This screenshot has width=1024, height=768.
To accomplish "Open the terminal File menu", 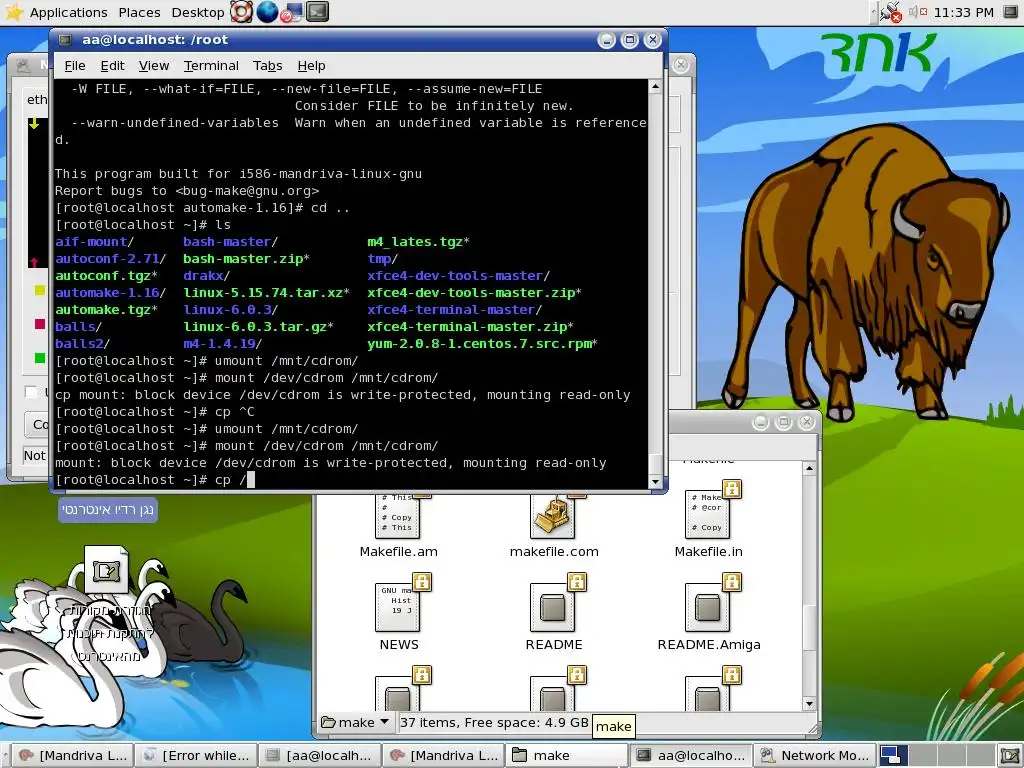I will tap(74, 65).
